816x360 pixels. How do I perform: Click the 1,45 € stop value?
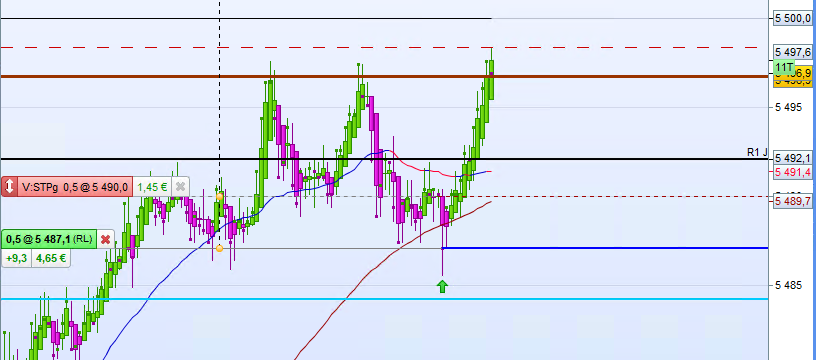152,187
